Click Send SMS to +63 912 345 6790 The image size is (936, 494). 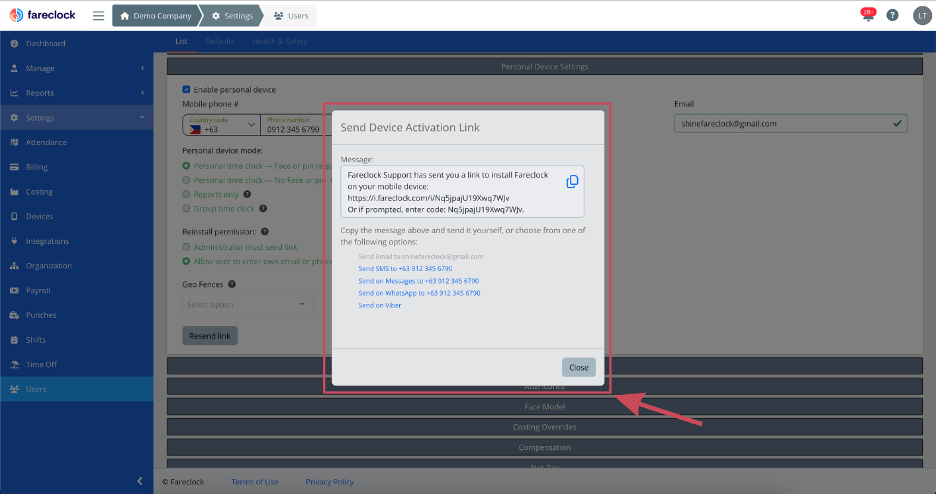coord(405,268)
